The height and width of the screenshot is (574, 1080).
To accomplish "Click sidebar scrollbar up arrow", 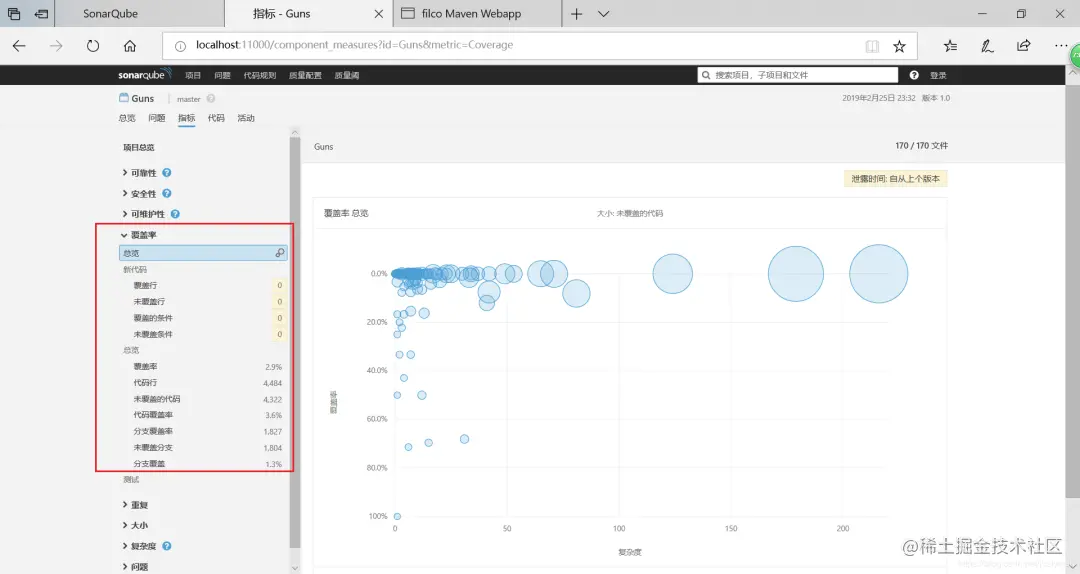I will tap(295, 132).
